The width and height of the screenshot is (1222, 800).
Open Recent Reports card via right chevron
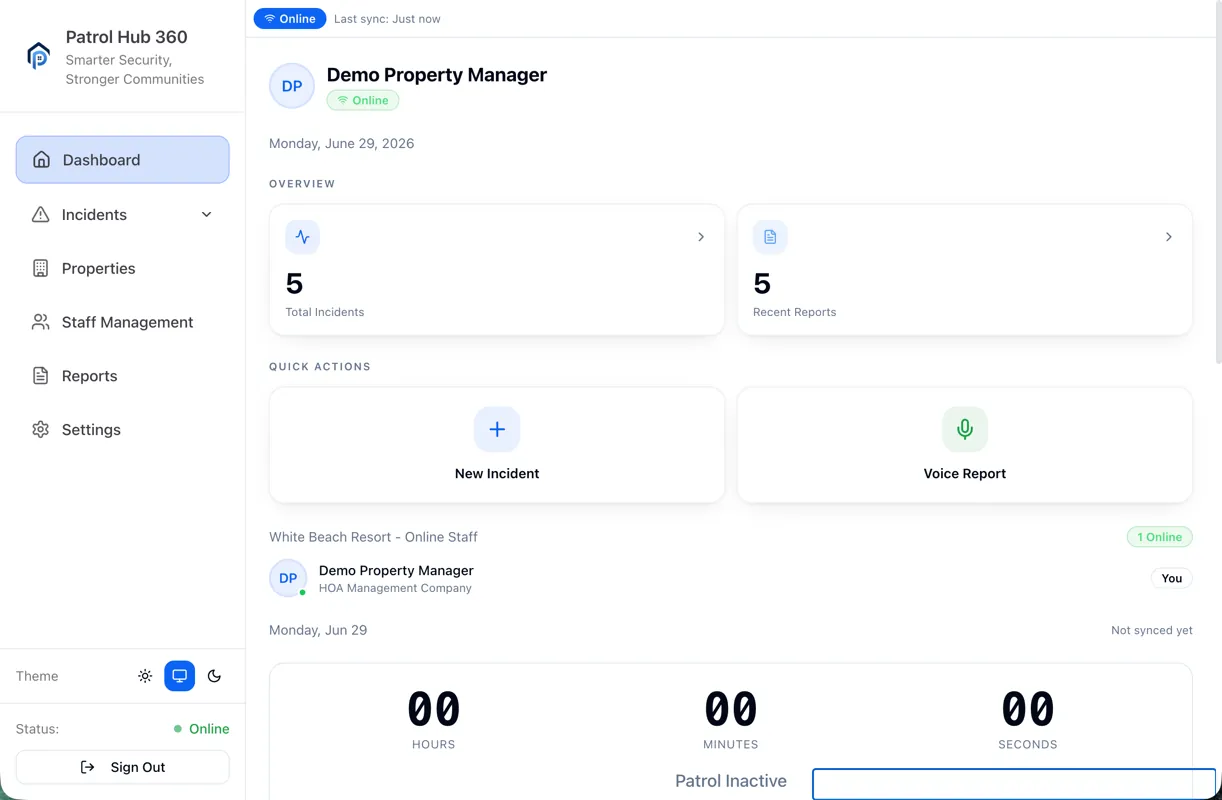click(1169, 237)
